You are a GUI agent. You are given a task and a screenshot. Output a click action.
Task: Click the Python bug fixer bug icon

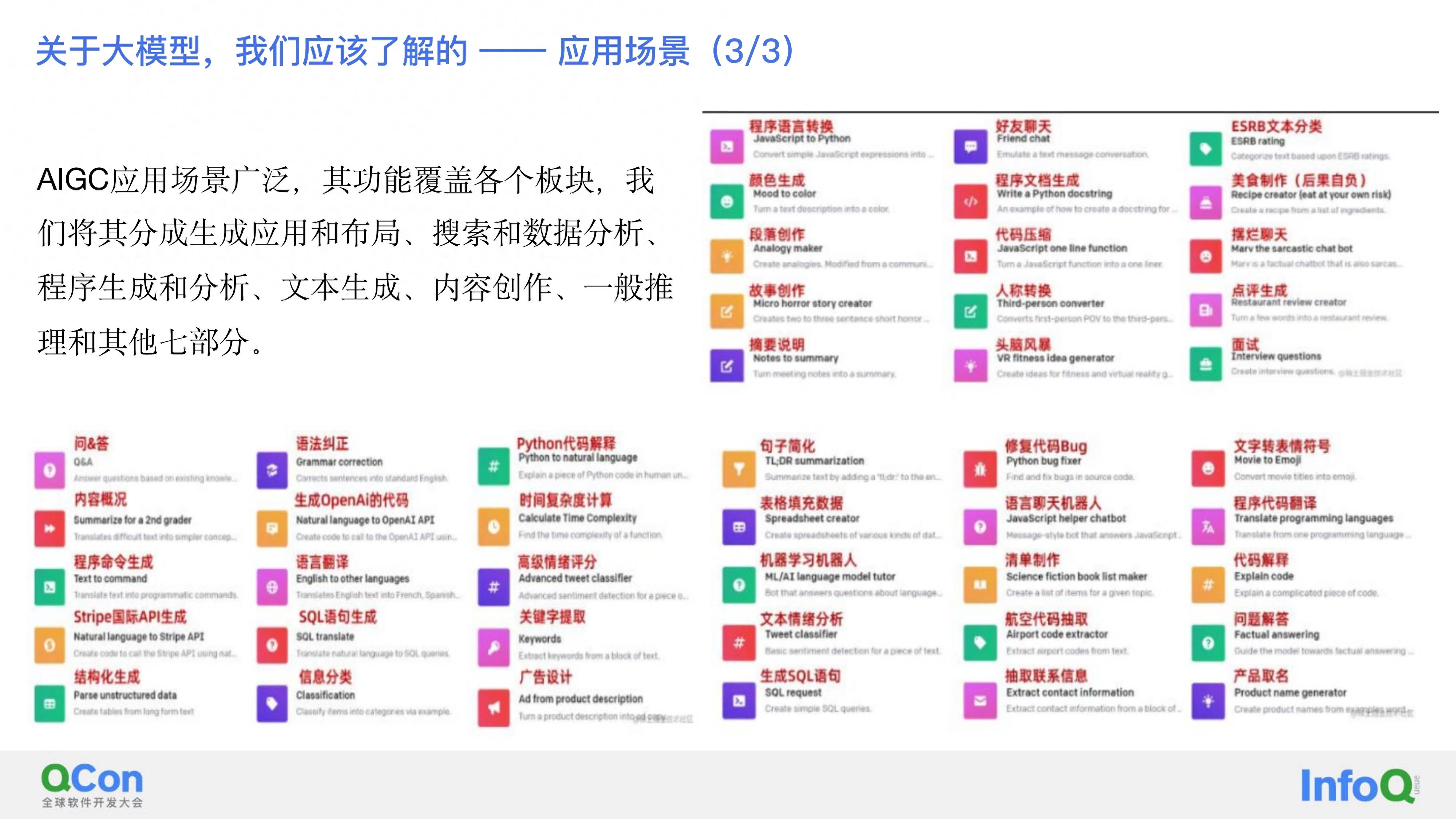coord(980,469)
